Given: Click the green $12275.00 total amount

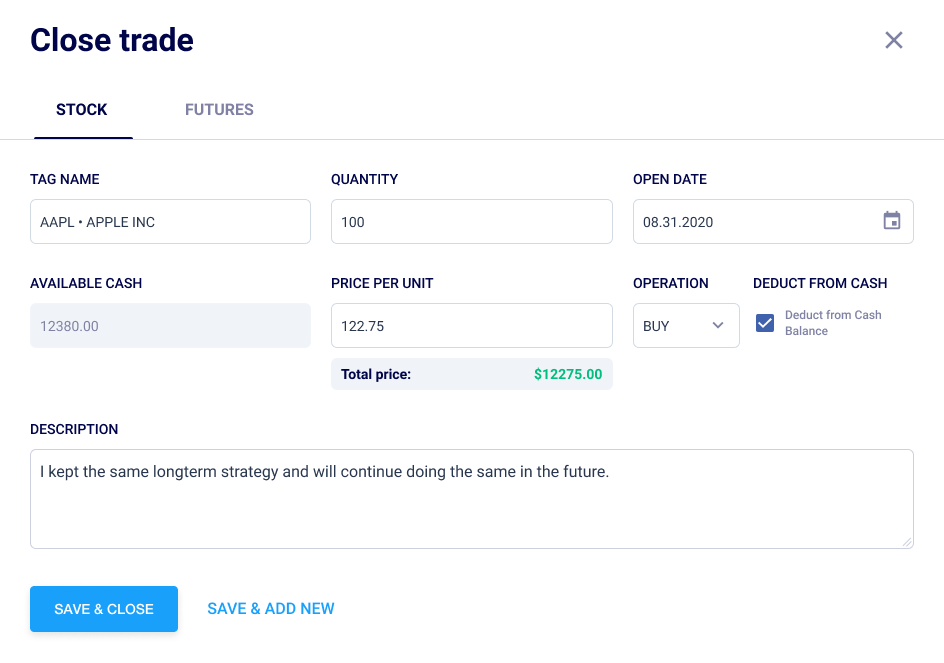Looking at the screenshot, I should [x=568, y=374].
